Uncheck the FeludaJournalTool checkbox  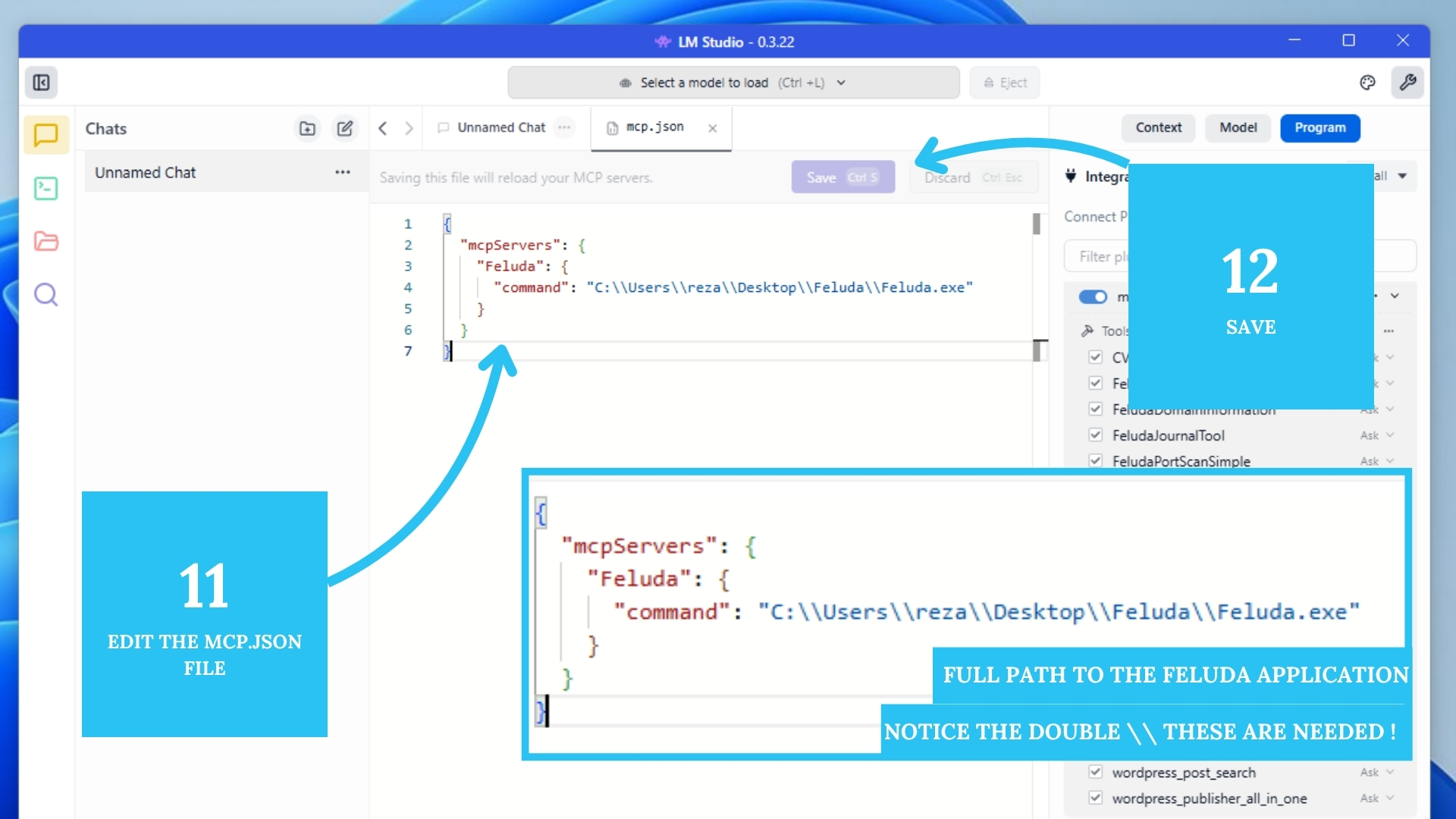(x=1095, y=435)
